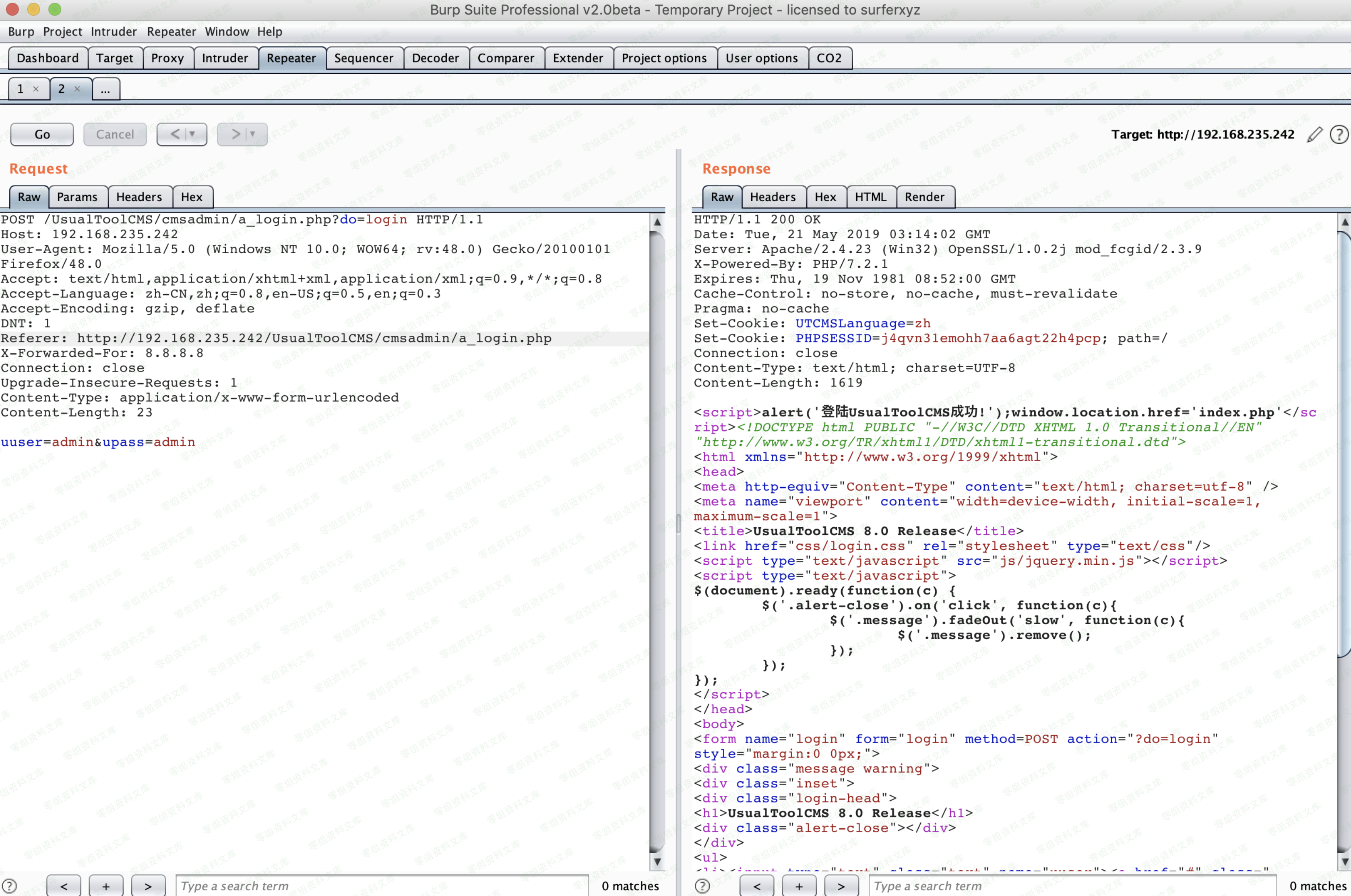
Task: Open the Intruder menu in menu bar
Action: click(x=113, y=31)
